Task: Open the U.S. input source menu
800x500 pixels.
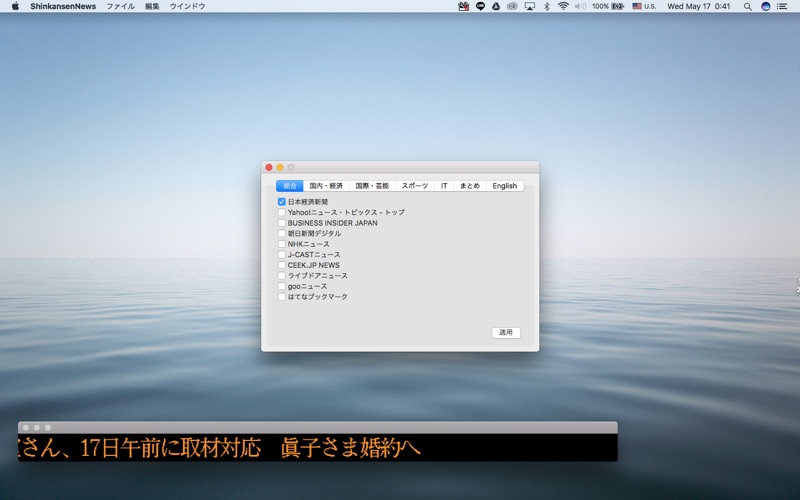Action: (x=644, y=6)
